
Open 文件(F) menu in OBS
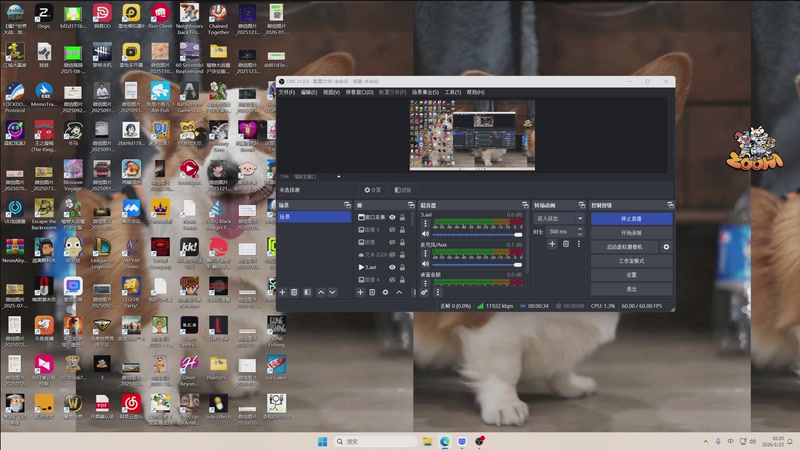(x=287, y=92)
